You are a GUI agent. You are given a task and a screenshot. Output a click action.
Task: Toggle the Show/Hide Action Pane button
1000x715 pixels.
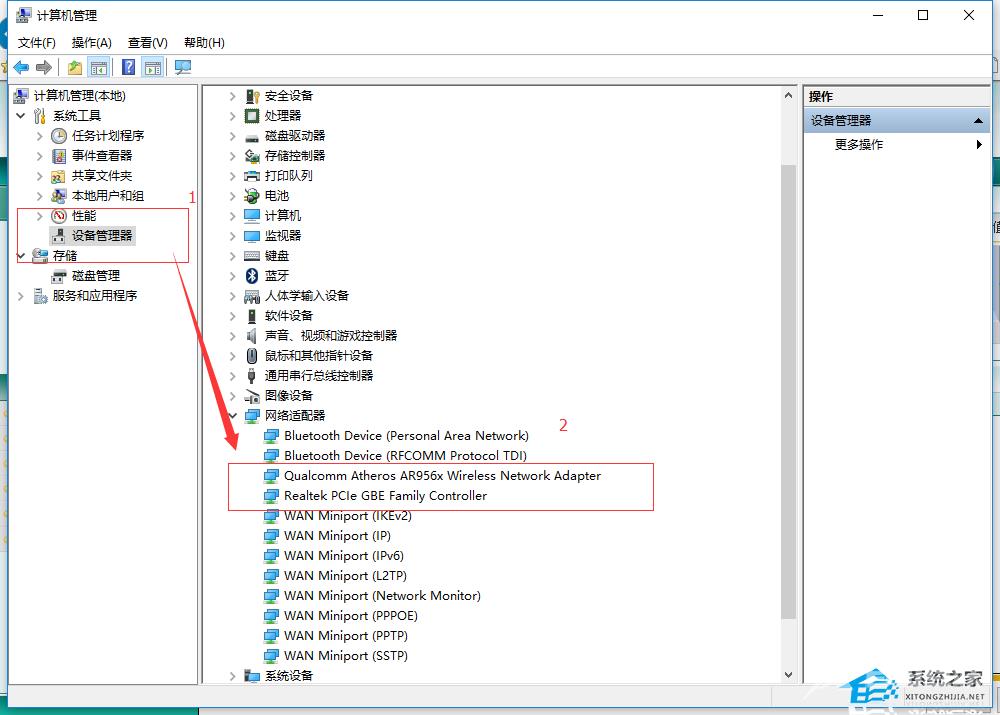[x=152, y=67]
